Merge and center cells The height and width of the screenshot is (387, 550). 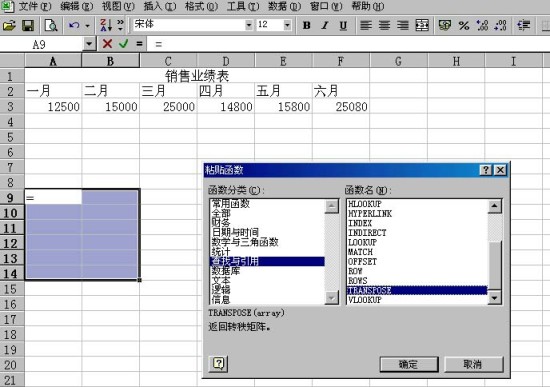pos(422,25)
